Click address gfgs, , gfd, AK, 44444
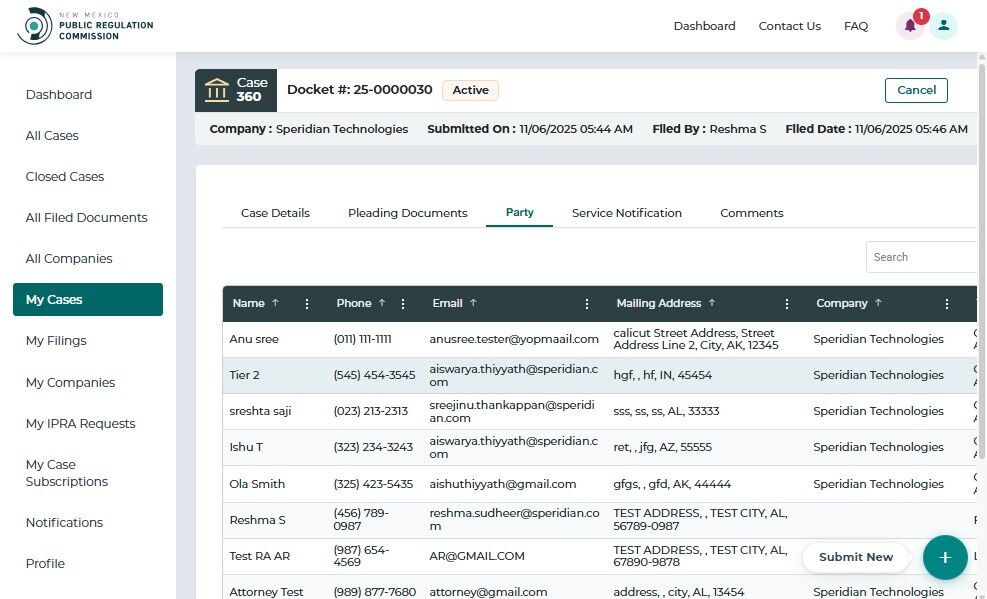 tap(672, 484)
